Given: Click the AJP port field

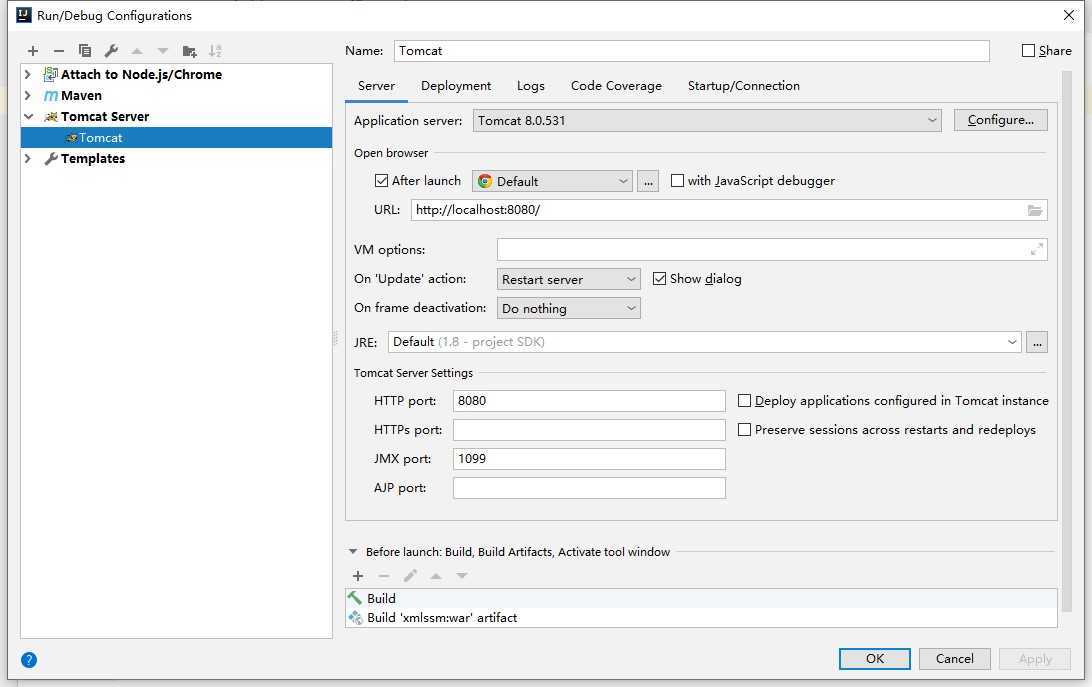Looking at the screenshot, I should coord(589,488).
